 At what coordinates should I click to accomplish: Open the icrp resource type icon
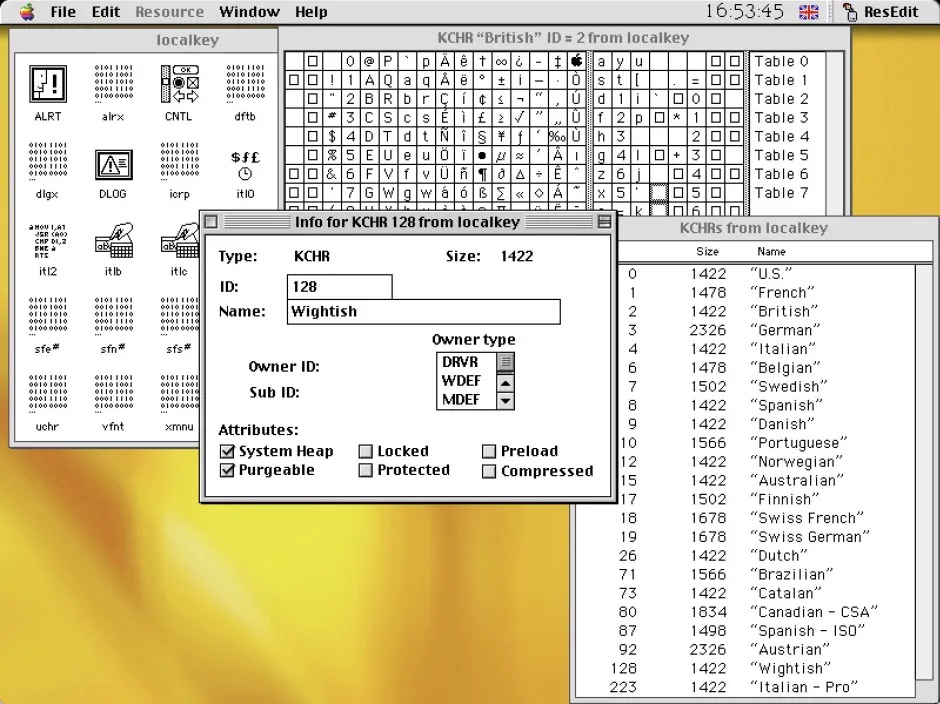coord(179,161)
